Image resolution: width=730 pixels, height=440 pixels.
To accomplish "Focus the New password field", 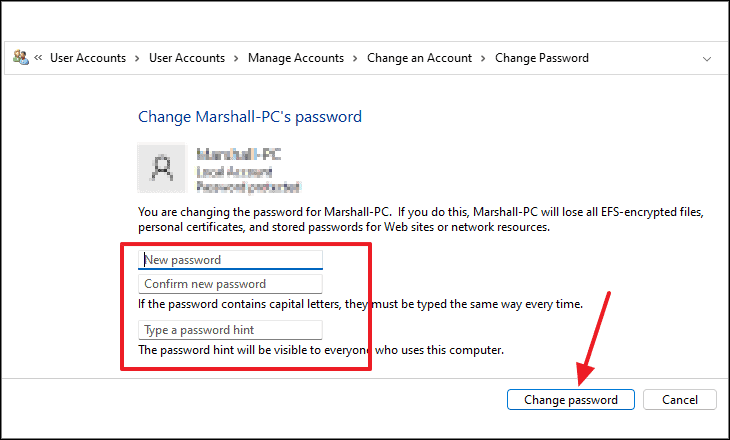I will (x=230, y=260).
